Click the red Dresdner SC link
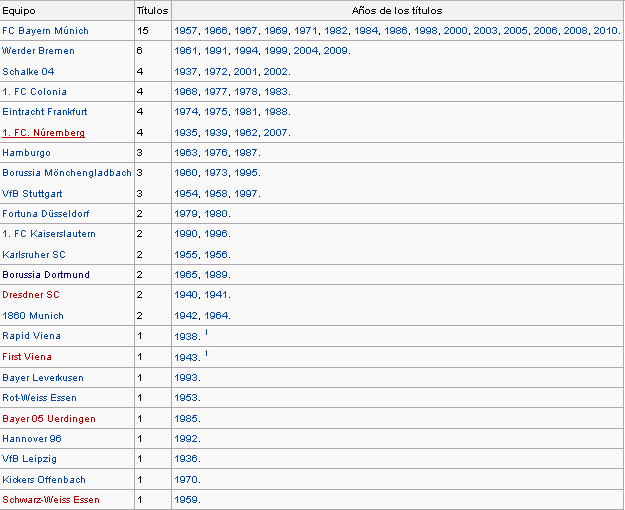The height and width of the screenshot is (510, 625). pyautogui.click(x=31, y=295)
